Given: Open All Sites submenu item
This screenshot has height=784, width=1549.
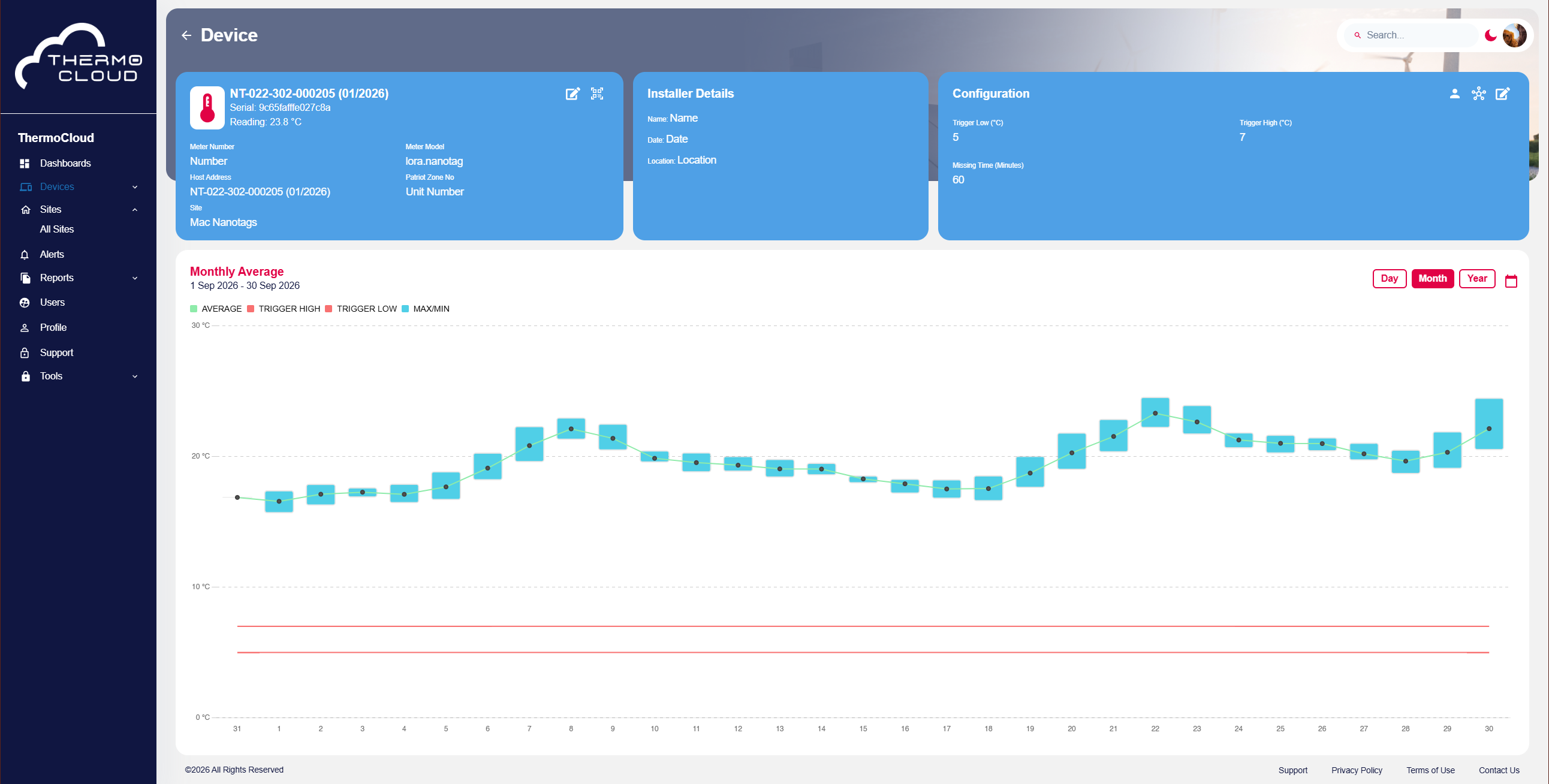Looking at the screenshot, I should point(57,230).
